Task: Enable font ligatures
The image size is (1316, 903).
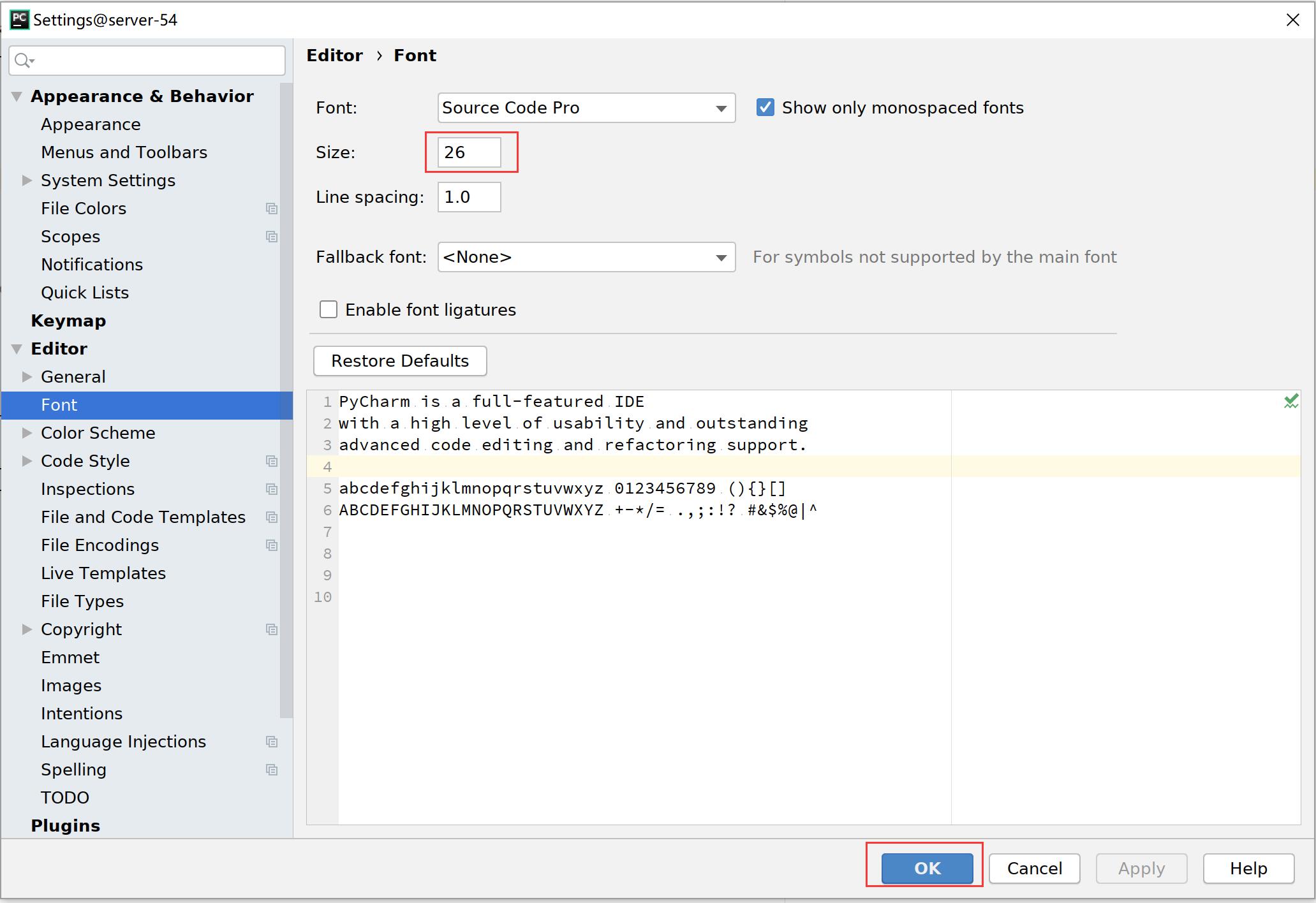Action: [x=328, y=309]
